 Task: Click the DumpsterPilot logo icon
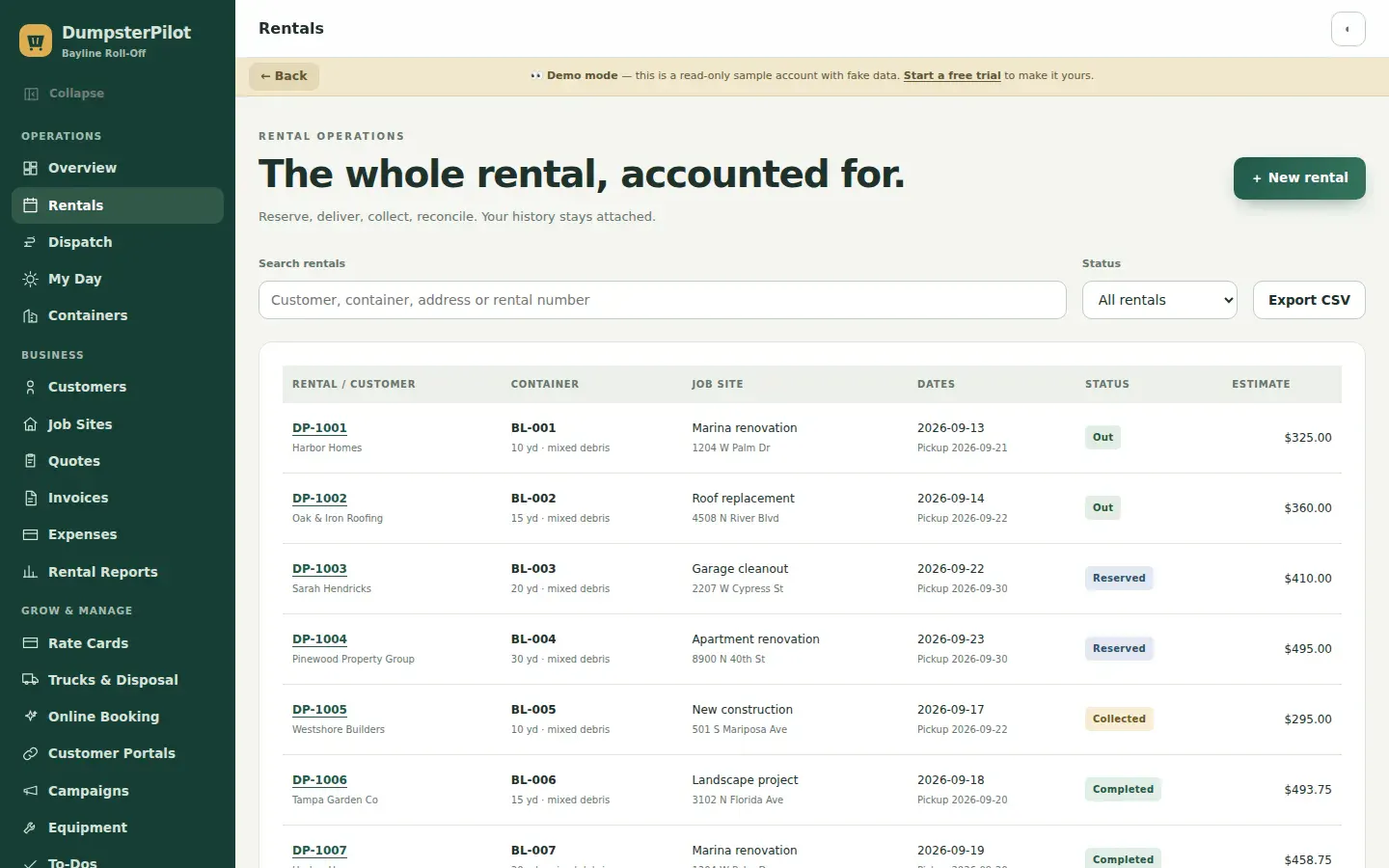pyautogui.click(x=36, y=41)
